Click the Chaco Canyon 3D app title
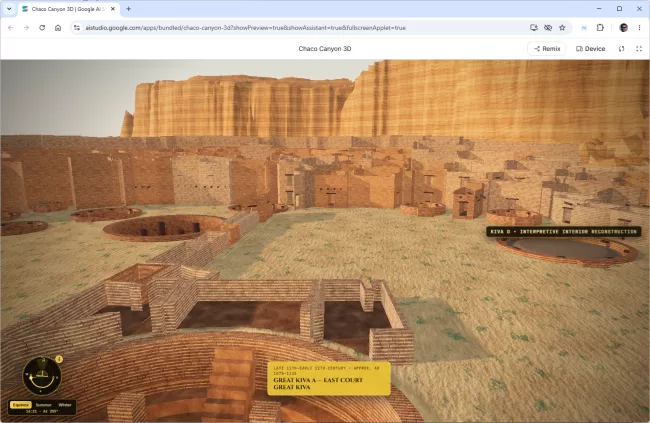Image resolution: width=650 pixels, height=423 pixels. coord(325,49)
